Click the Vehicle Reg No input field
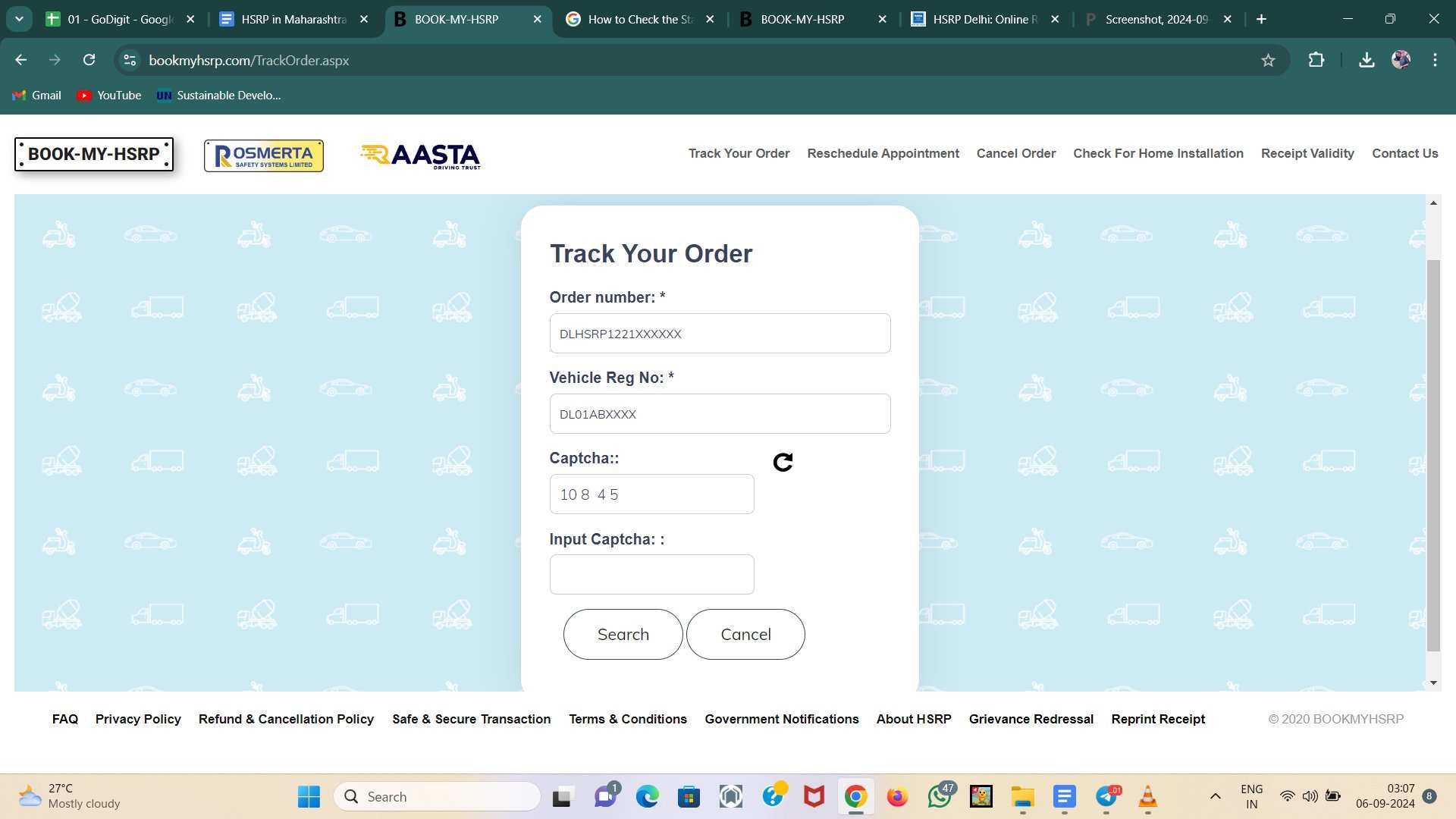1456x819 pixels. (x=718, y=413)
